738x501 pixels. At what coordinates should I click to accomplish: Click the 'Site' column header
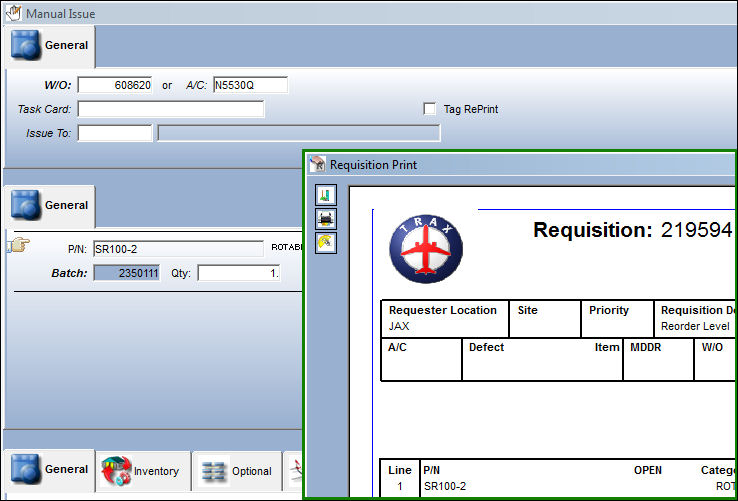pyautogui.click(x=528, y=310)
